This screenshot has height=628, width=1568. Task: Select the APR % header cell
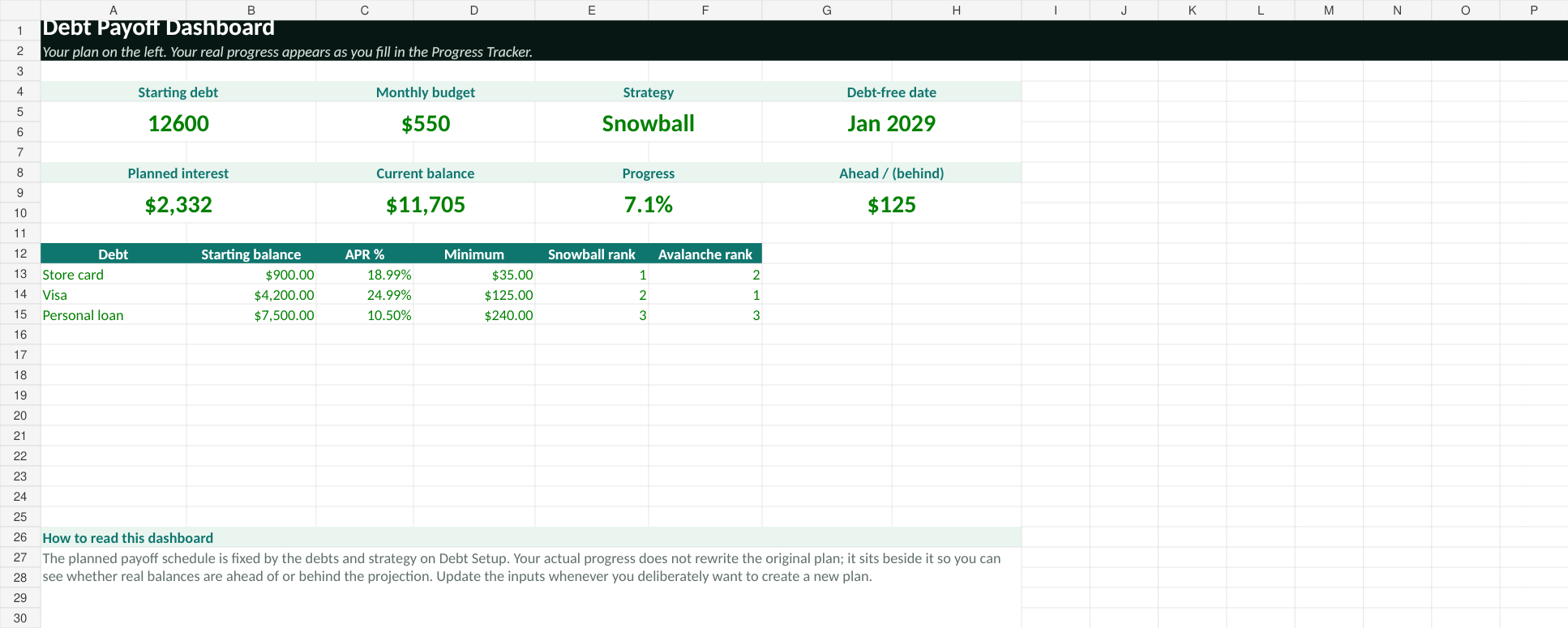365,254
